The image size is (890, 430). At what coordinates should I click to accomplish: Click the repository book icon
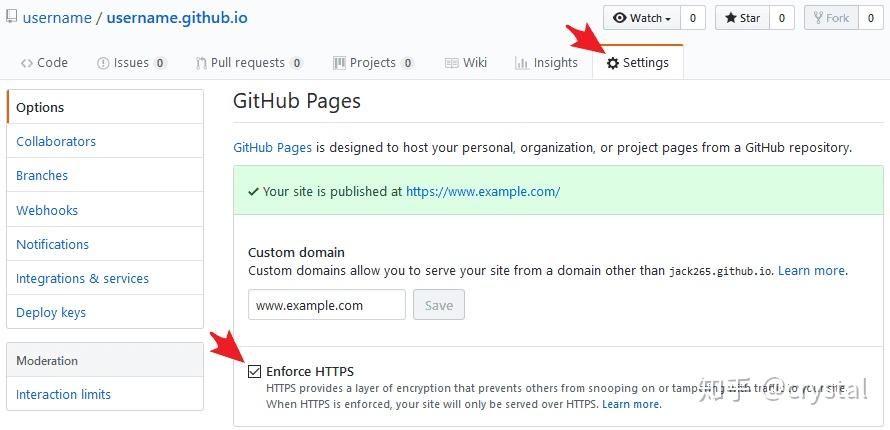pos(11,16)
